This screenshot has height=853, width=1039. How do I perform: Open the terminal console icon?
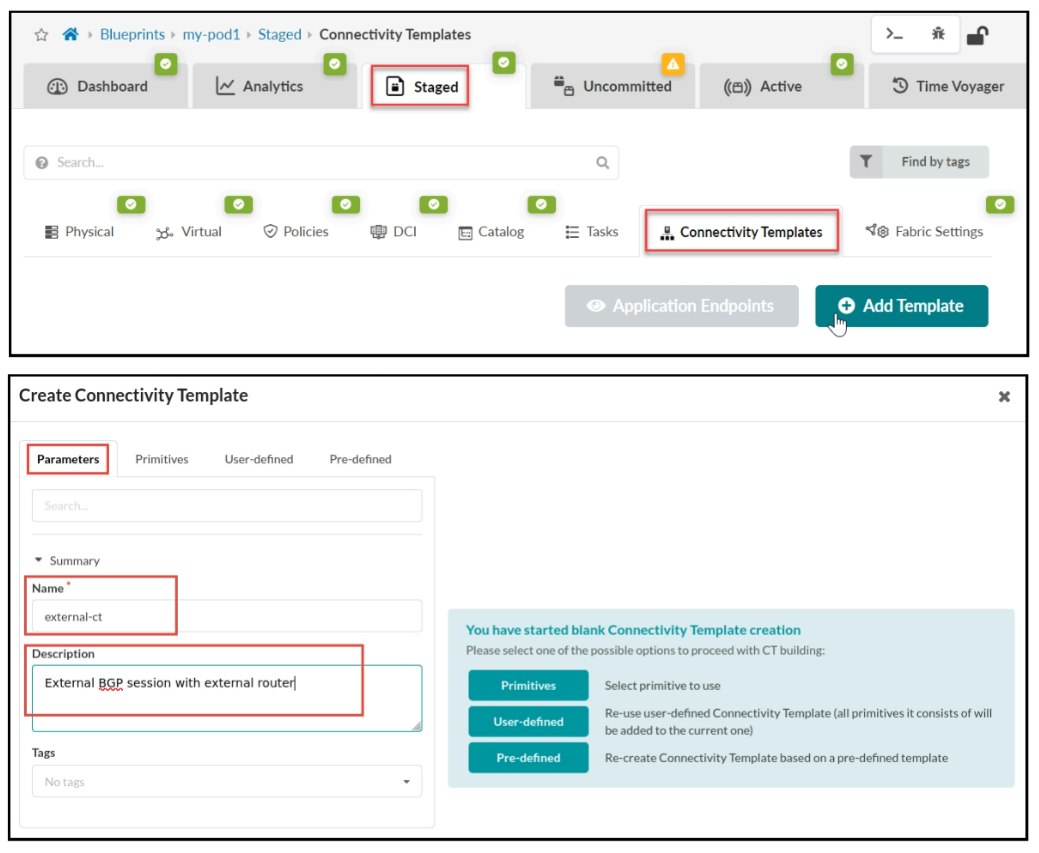[894, 34]
